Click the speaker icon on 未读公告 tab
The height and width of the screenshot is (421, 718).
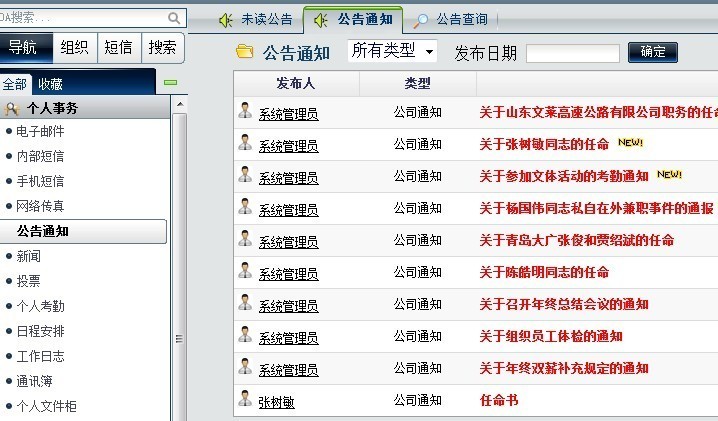(x=226, y=19)
